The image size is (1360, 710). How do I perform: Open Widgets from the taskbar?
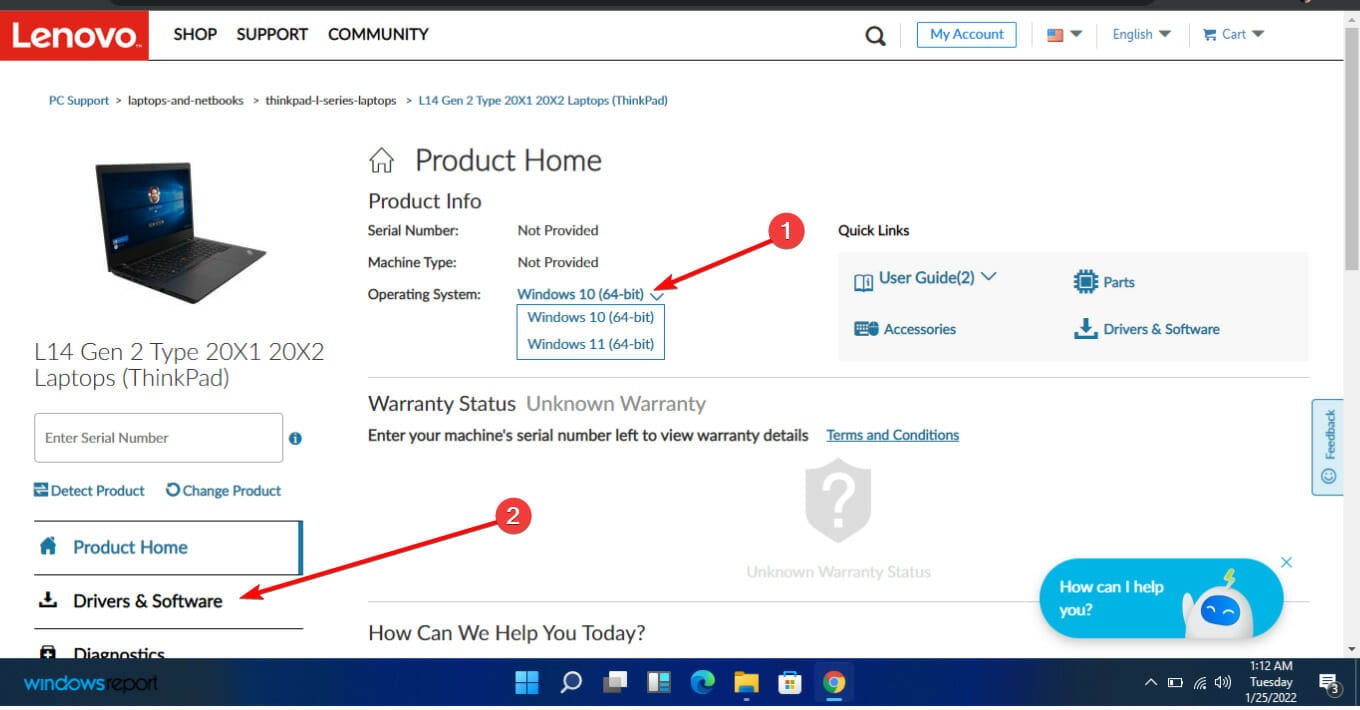coord(659,683)
